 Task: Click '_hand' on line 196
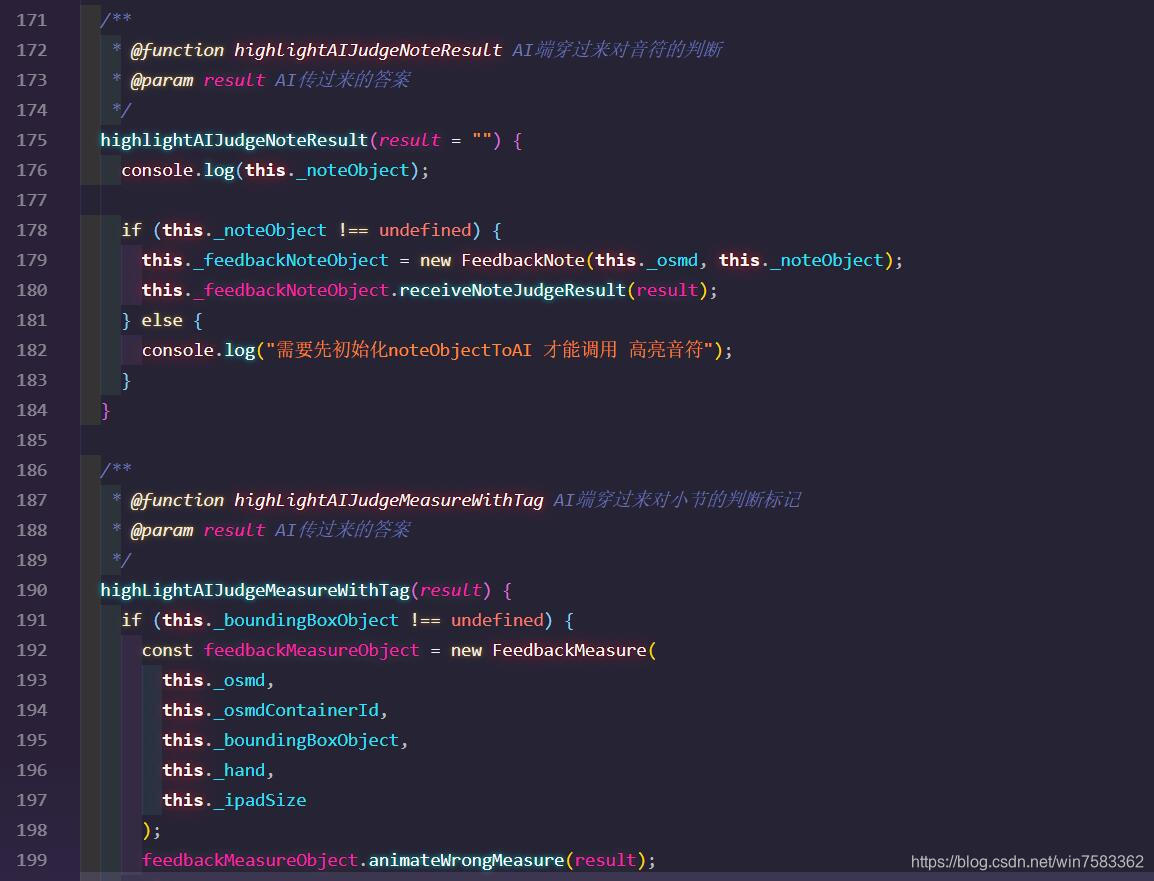point(239,771)
